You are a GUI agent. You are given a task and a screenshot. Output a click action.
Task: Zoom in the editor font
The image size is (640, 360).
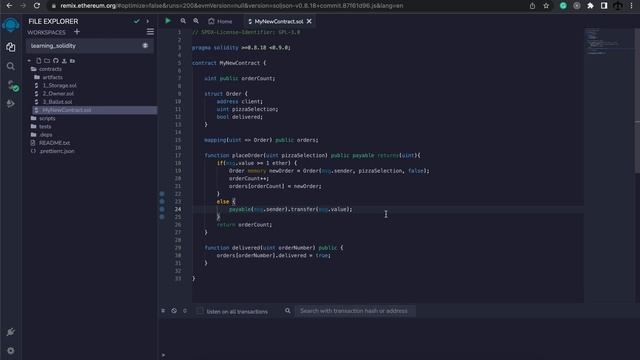(196, 21)
